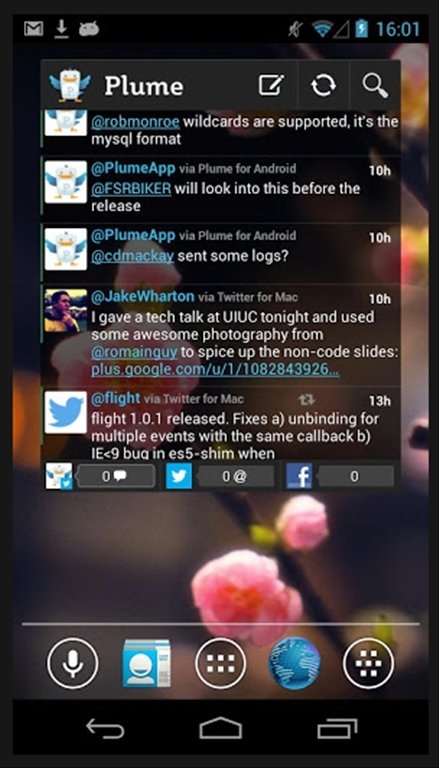The image size is (439, 768).
Task: Tap JakeWharton's profile photo
Action: tap(66, 311)
